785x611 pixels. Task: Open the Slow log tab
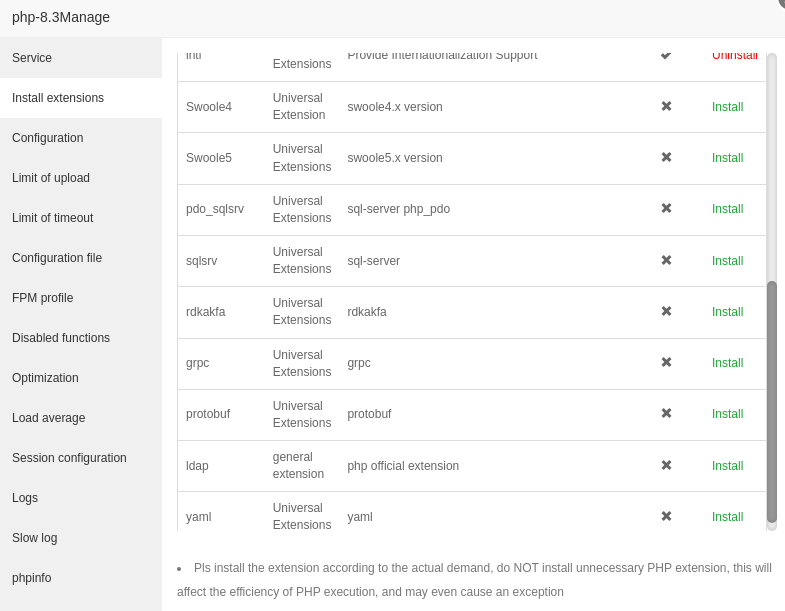[x=34, y=538]
